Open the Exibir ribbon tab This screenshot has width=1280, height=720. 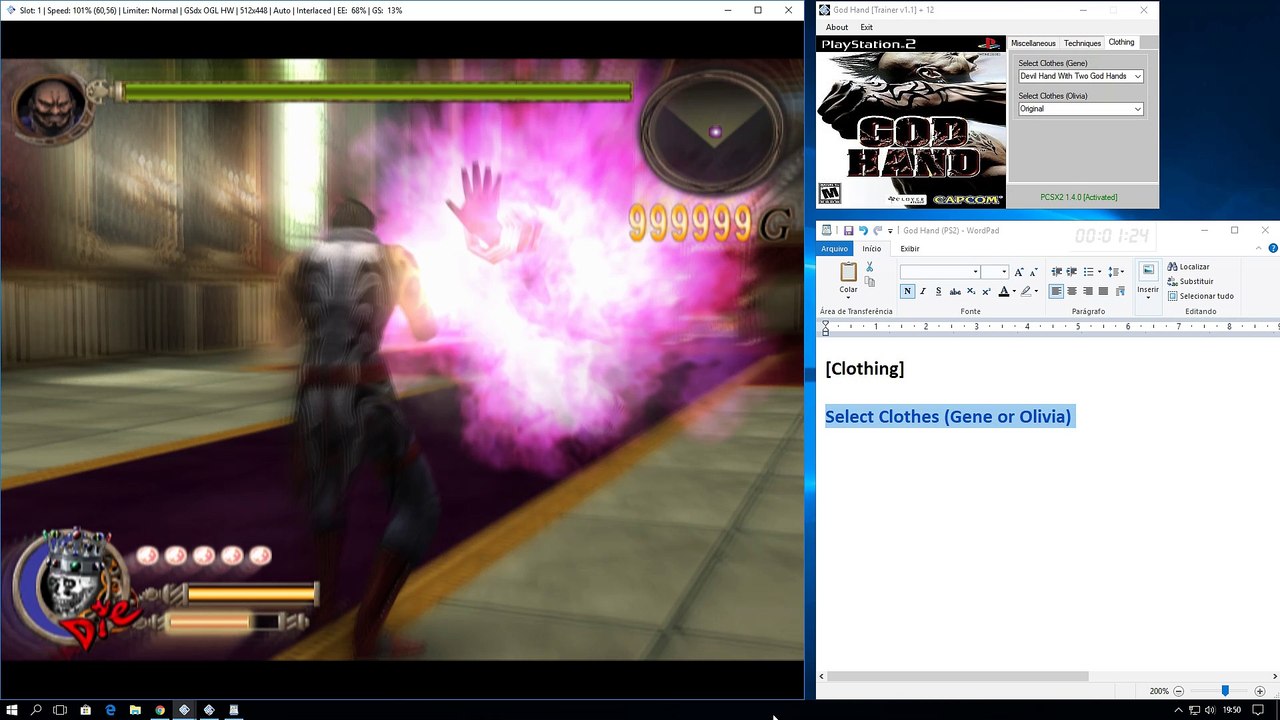(x=910, y=249)
